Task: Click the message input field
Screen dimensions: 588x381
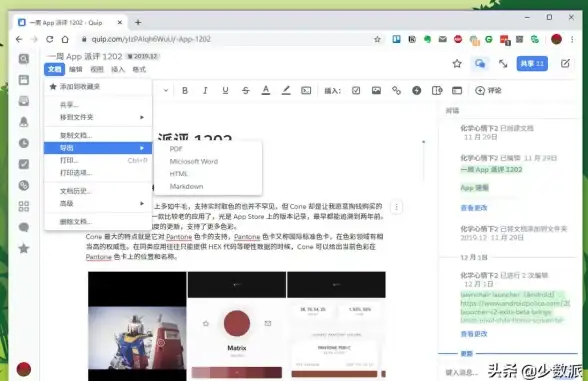Action: point(463,373)
